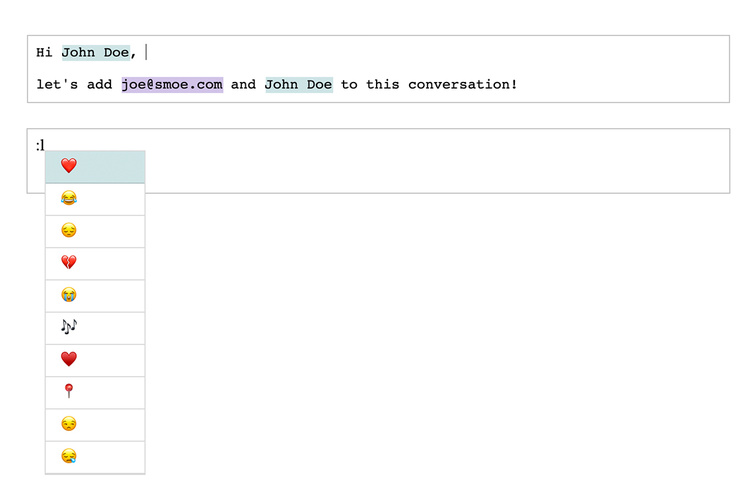The image size is (756, 501).
Task: Select the sad face with sweat drop emoji
Action: (x=95, y=458)
